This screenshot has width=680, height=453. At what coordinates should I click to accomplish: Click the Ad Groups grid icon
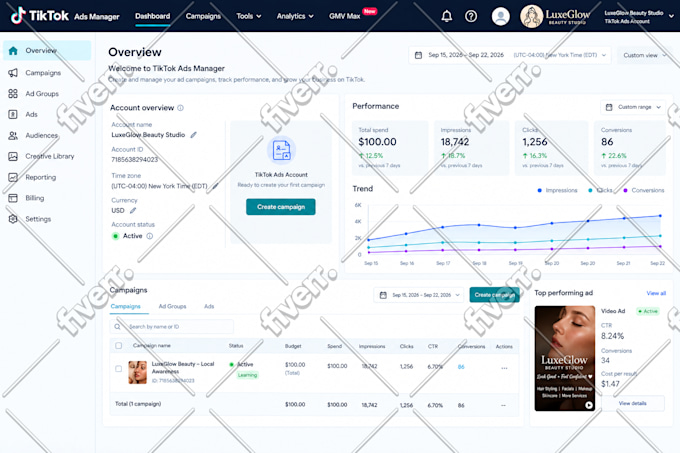tap(13, 93)
